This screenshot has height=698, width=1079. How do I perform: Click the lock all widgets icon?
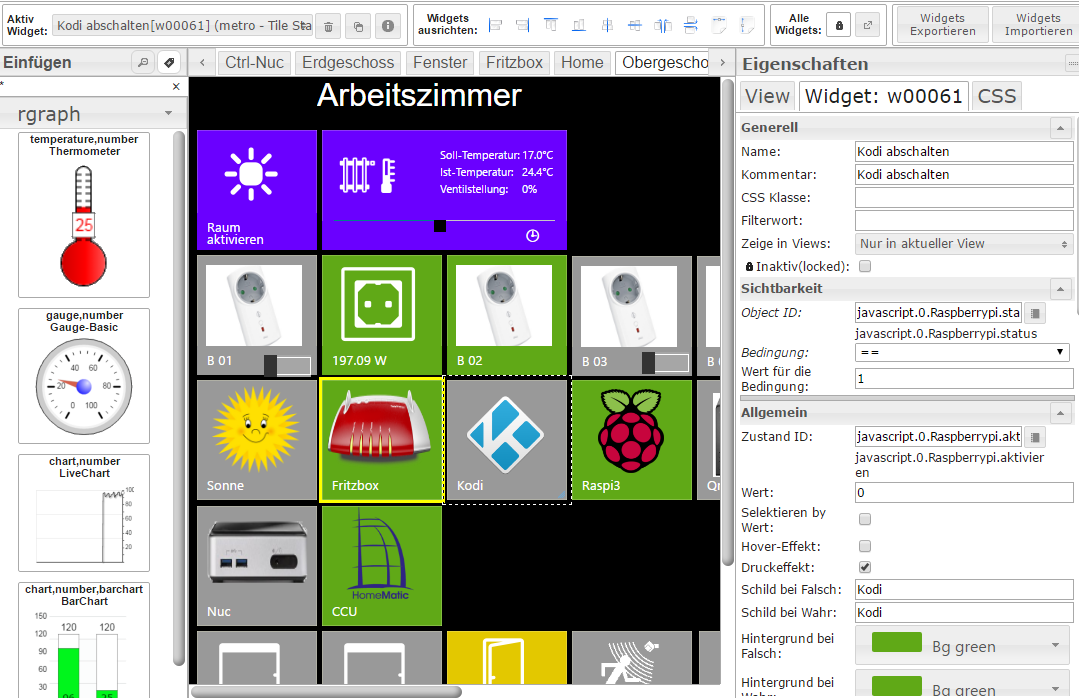tap(840, 26)
